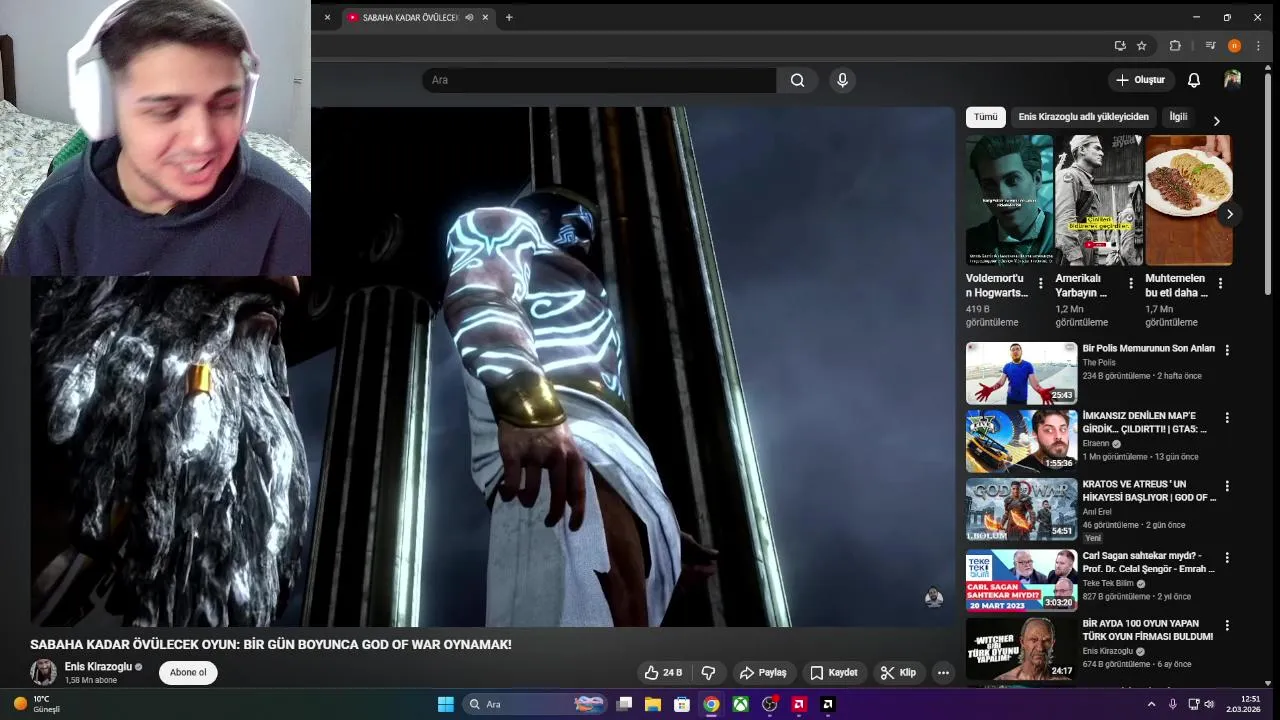1280x720 pixels.
Task: Open options menu for Amerikalı Yarbayın short
Action: click(1130, 284)
